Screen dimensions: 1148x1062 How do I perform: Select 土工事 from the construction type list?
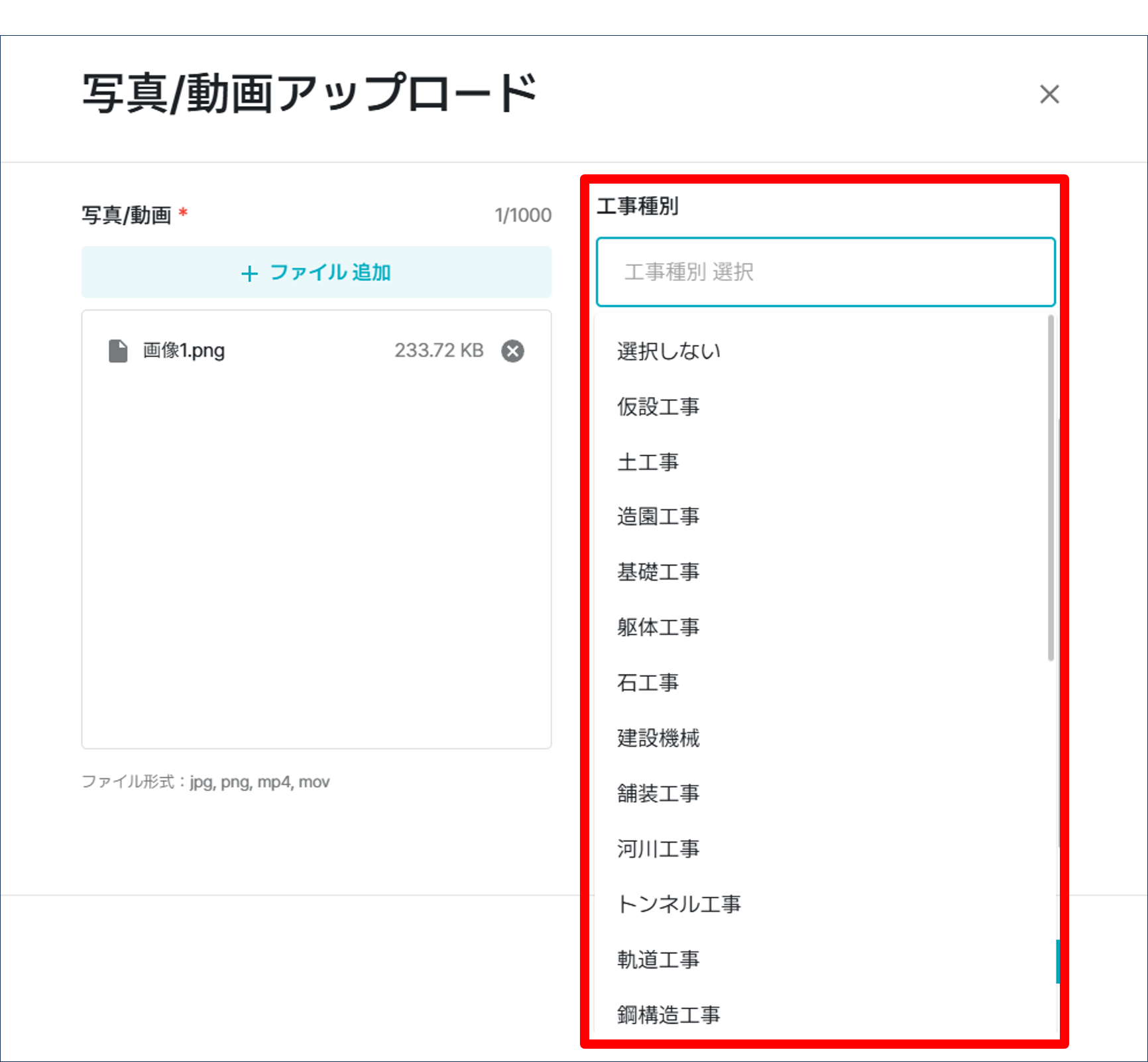click(x=648, y=463)
